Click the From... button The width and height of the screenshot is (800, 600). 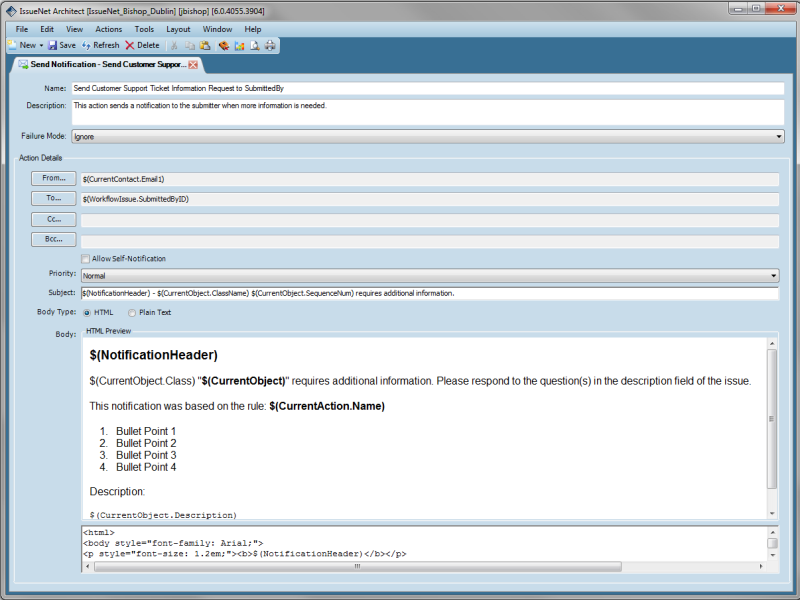click(x=54, y=178)
